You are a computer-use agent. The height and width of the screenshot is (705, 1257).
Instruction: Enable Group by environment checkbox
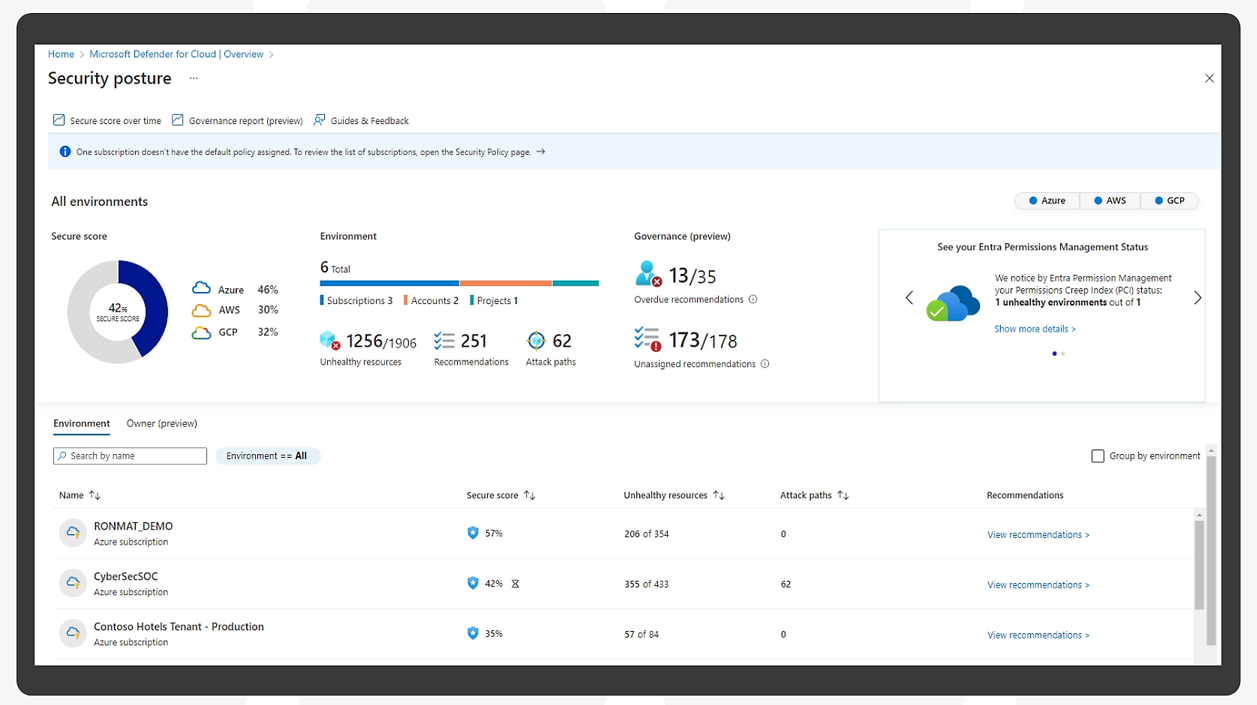coord(1097,456)
